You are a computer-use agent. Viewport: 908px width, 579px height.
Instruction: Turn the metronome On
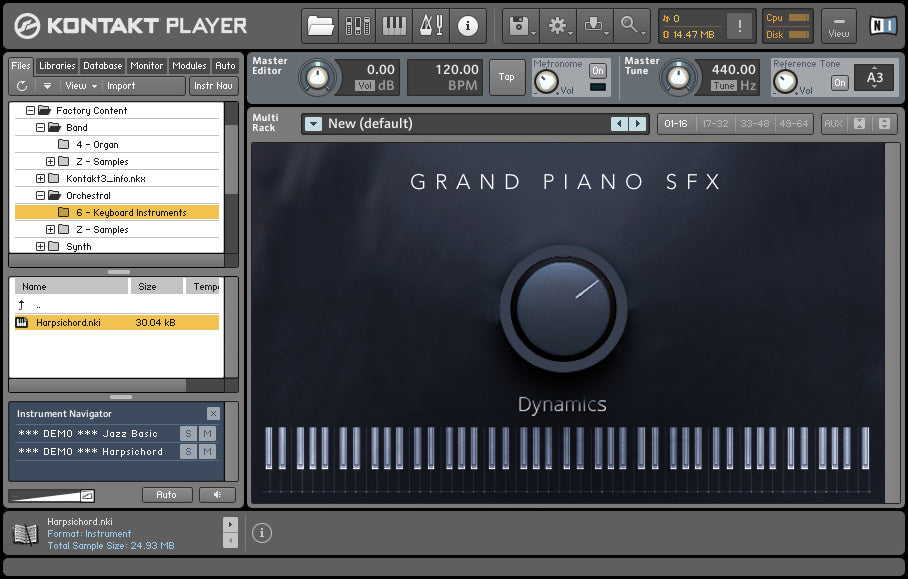click(x=598, y=71)
